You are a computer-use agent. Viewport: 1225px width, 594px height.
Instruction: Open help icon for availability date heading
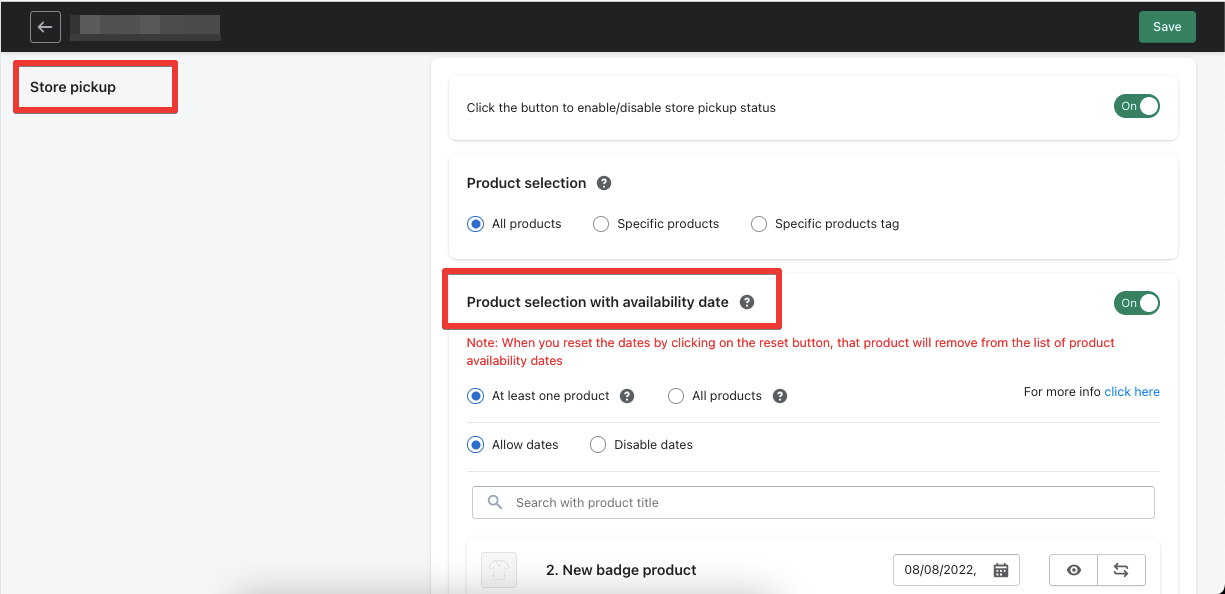746,302
